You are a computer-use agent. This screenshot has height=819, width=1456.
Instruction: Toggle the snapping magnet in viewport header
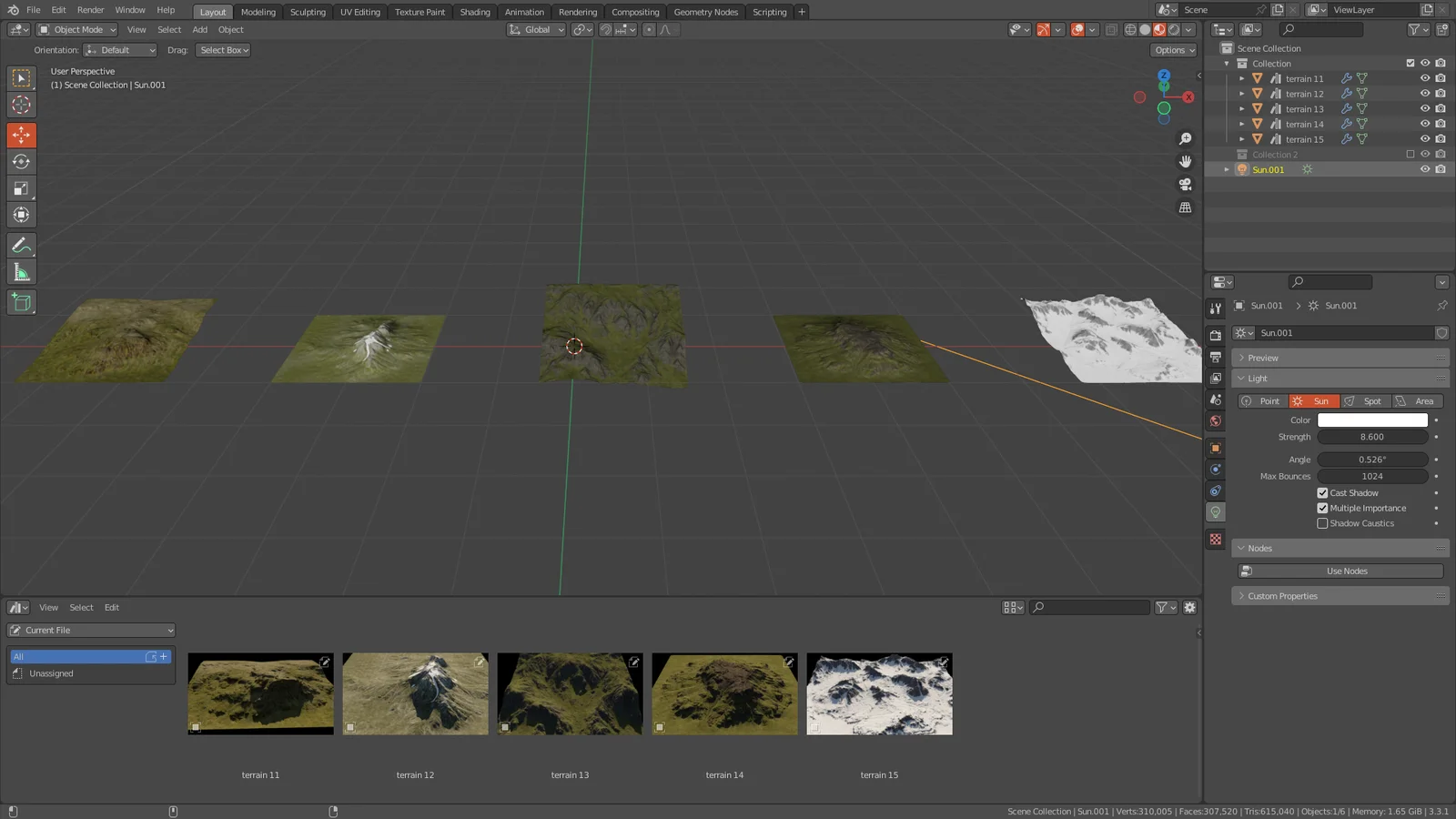pos(603,29)
